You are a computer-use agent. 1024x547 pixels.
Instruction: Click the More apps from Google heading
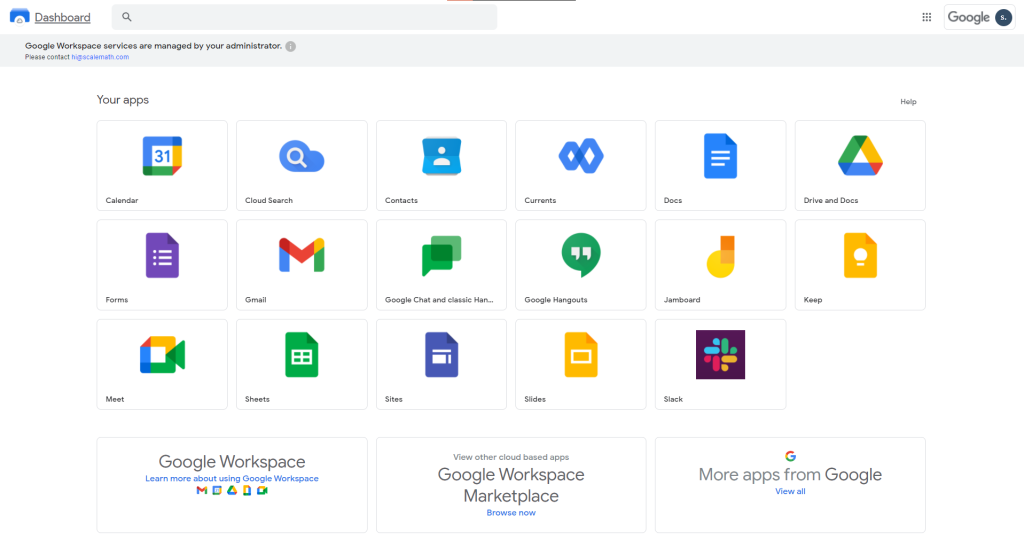tap(790, 475)
